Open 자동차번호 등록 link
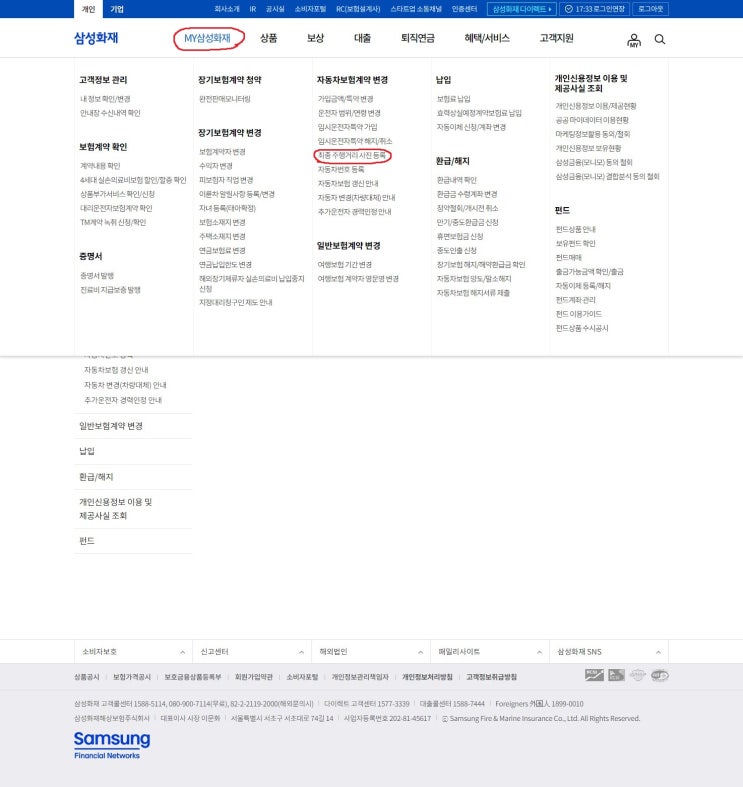The width and height of the screenshot is (743, 787). coord(341,170)
